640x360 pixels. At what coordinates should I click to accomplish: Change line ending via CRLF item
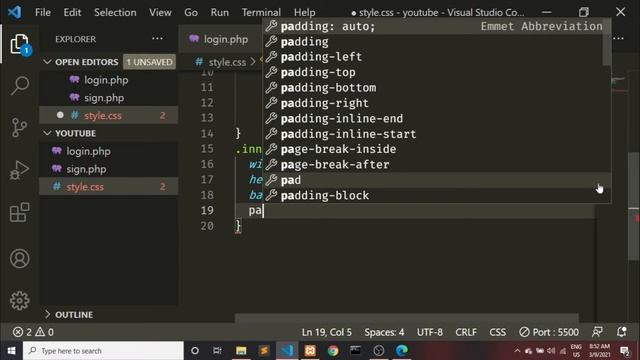click(466, 332)
